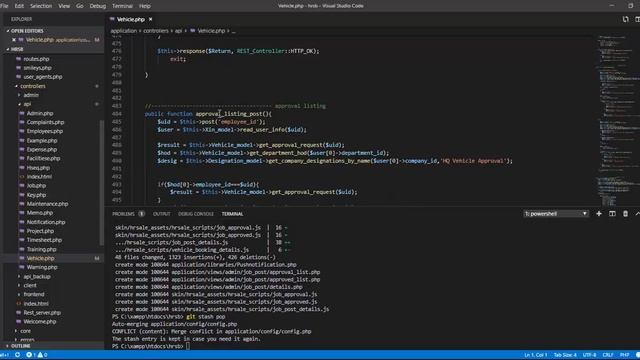Open Employees.php file
The width and height of the screenshot is (640, 360).
44,131
